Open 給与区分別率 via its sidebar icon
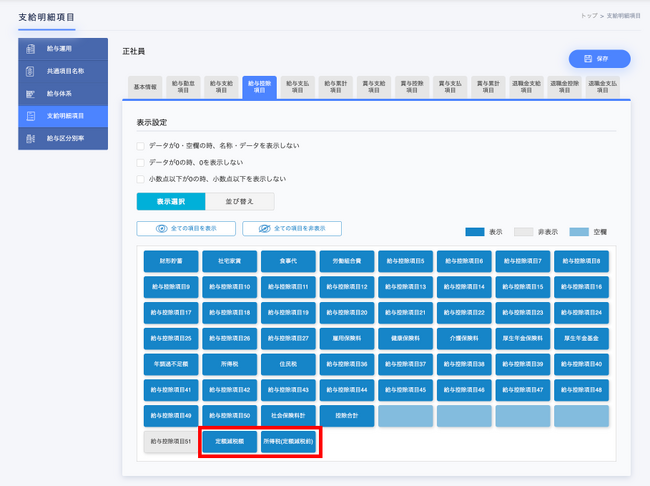The height and width of the screenshot is (486, 650). click(x=30, y=139)
